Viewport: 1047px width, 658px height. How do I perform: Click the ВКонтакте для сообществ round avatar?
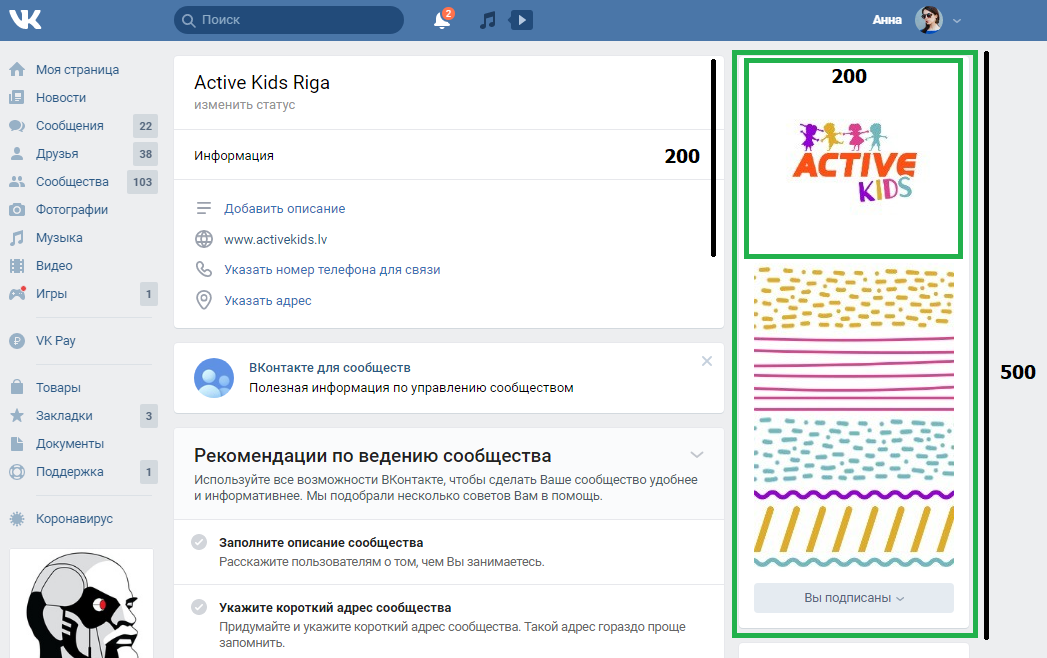coord(214,378)
